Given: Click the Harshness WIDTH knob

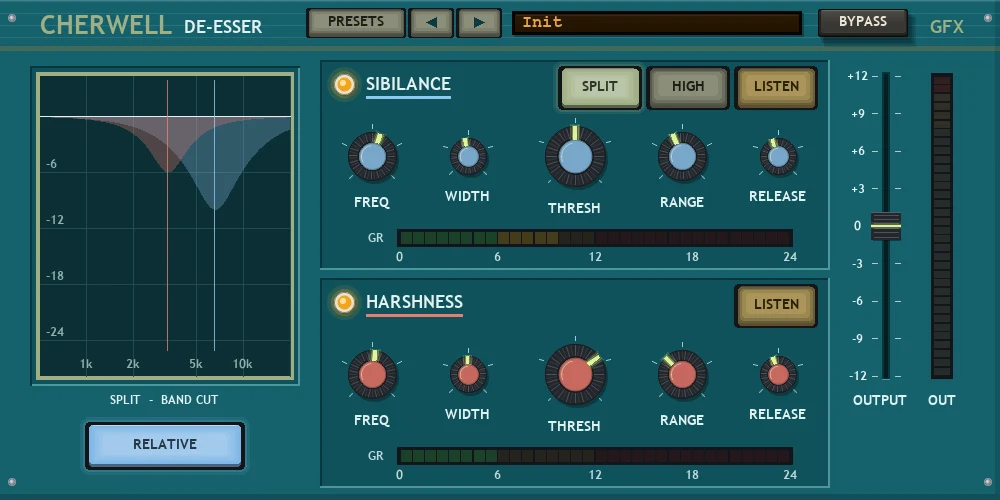Looking at the screenshot, I should click(x=469, y=375).
